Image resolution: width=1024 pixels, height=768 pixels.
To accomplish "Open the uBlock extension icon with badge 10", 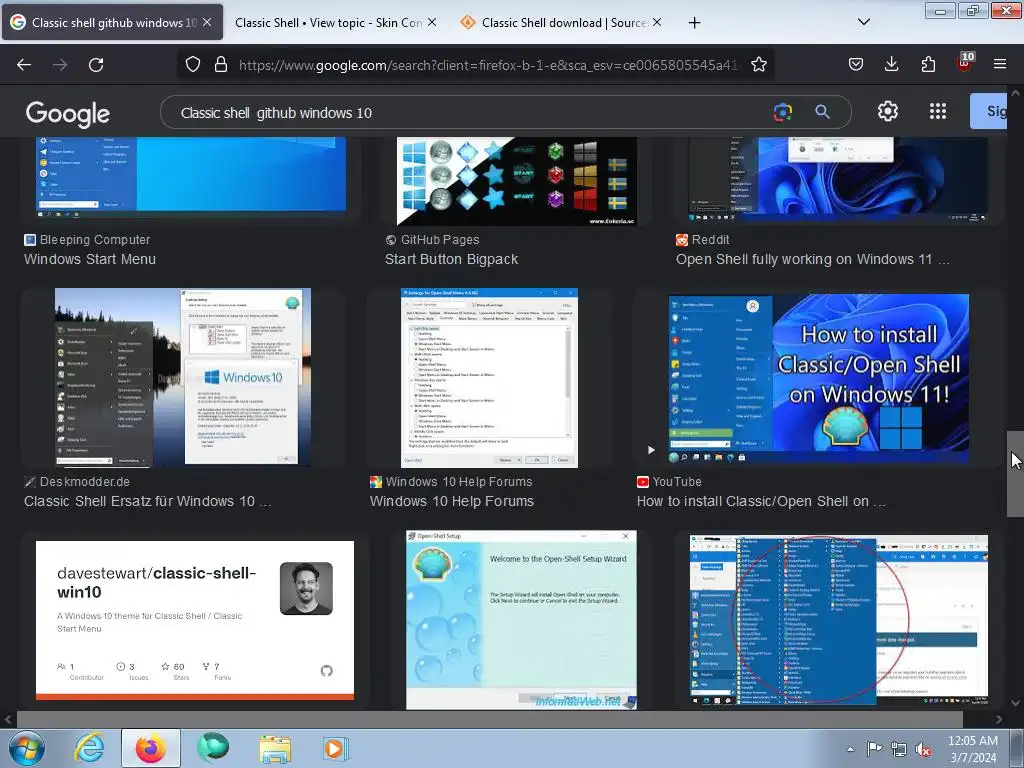I will click(965, 62).
